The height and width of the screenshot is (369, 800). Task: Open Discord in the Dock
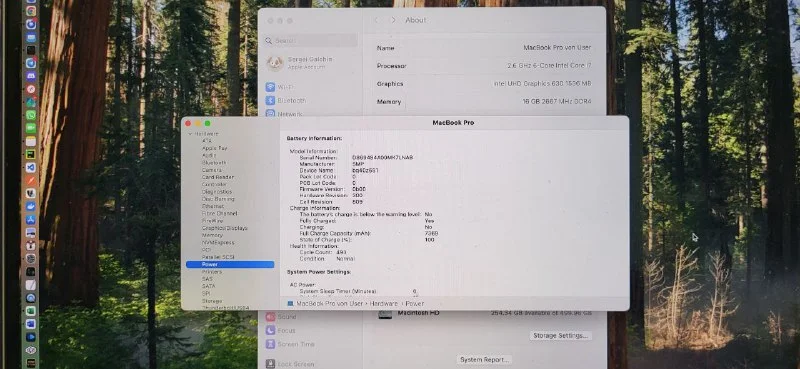(x=31, y=76)
